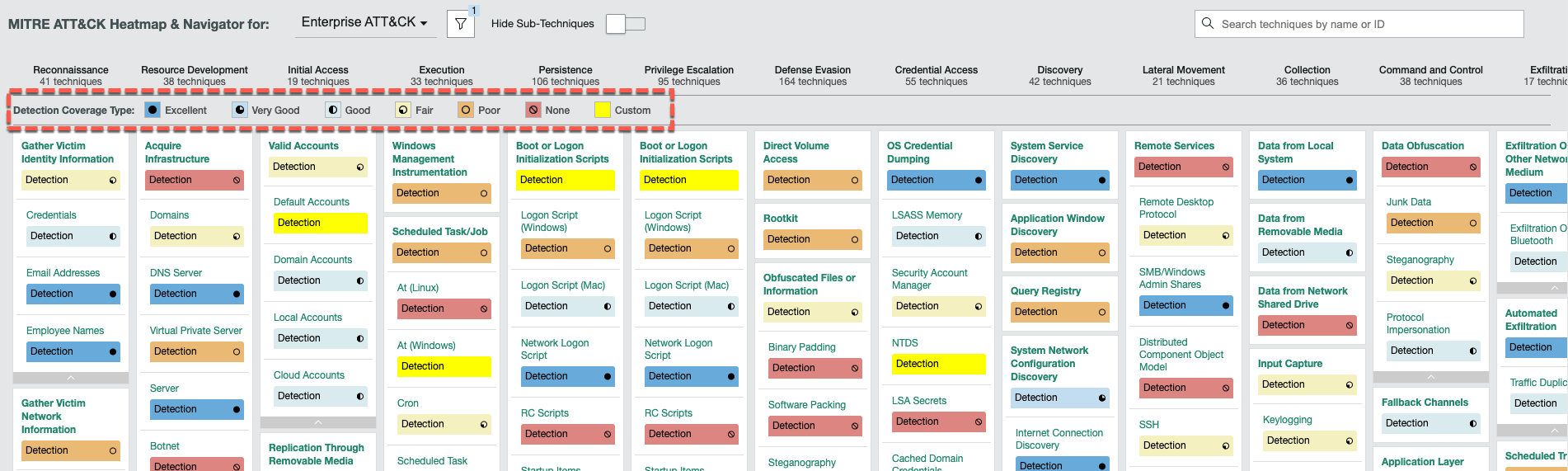The width and height of the screenshot is (1568, 471).
Task: Open Replication Through Removable Media technique
Action: pos(317,455)
